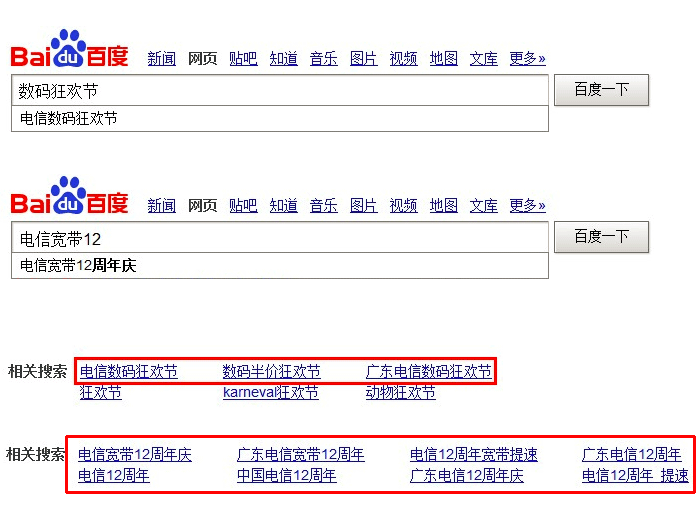Open 文库 in upper Baidu bar
This screenshot has height=523, width=697.
pos(484,59)
